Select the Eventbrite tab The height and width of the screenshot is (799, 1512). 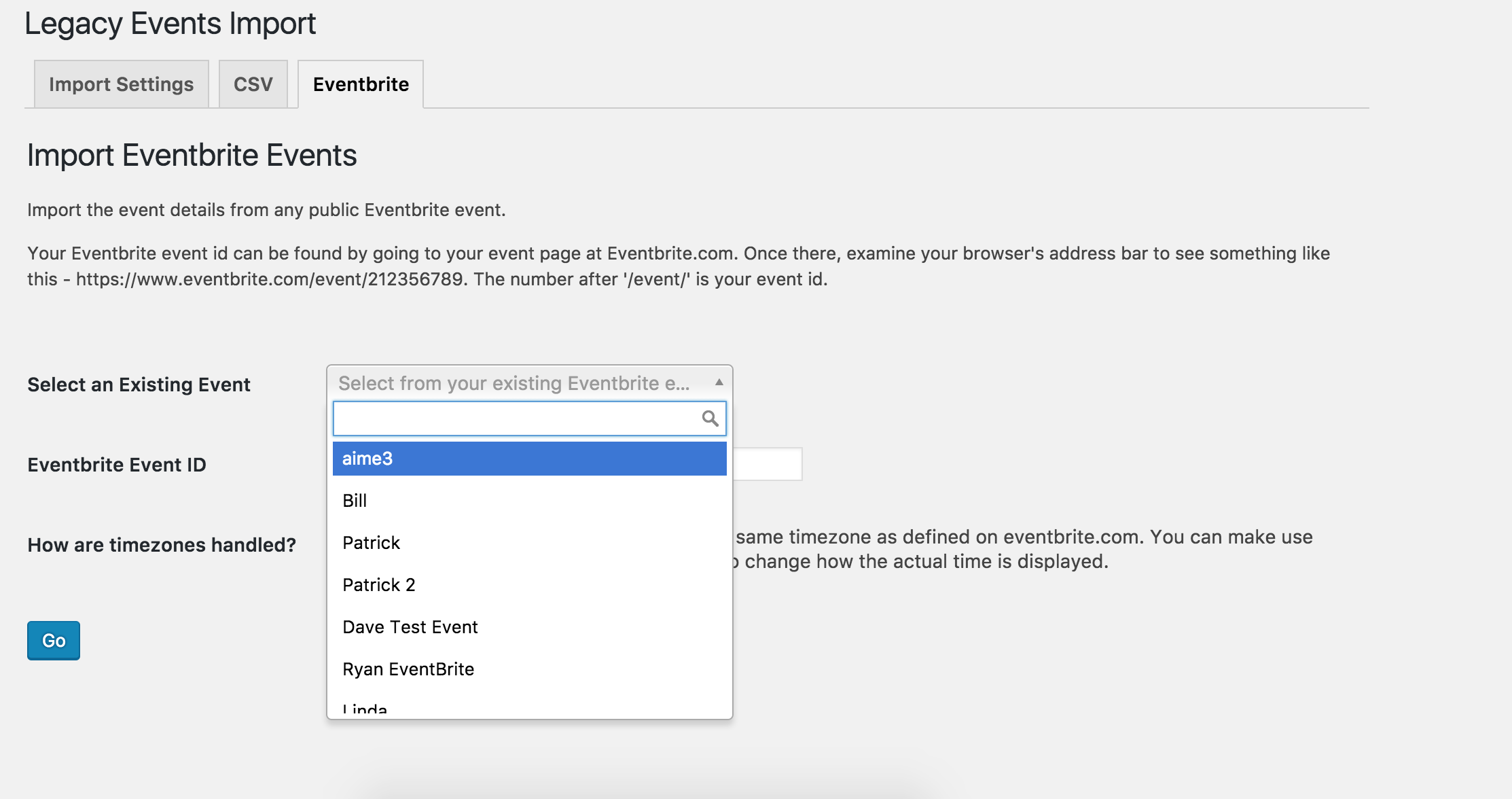tap(361, 84)
